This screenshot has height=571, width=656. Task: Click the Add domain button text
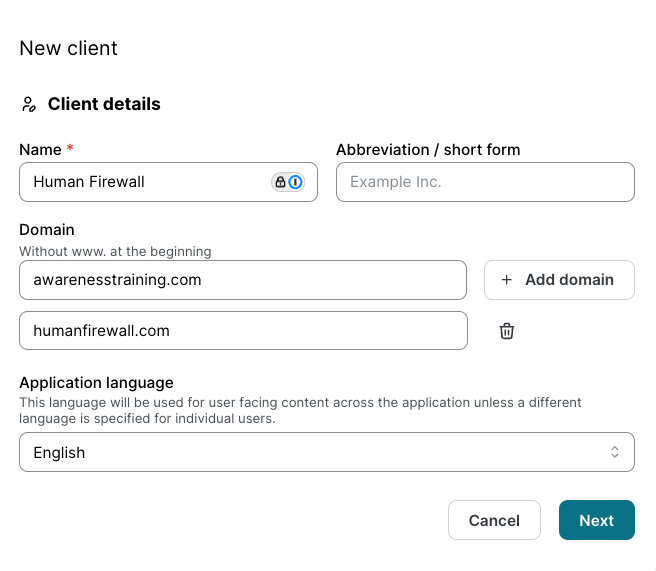pos(569,280)
